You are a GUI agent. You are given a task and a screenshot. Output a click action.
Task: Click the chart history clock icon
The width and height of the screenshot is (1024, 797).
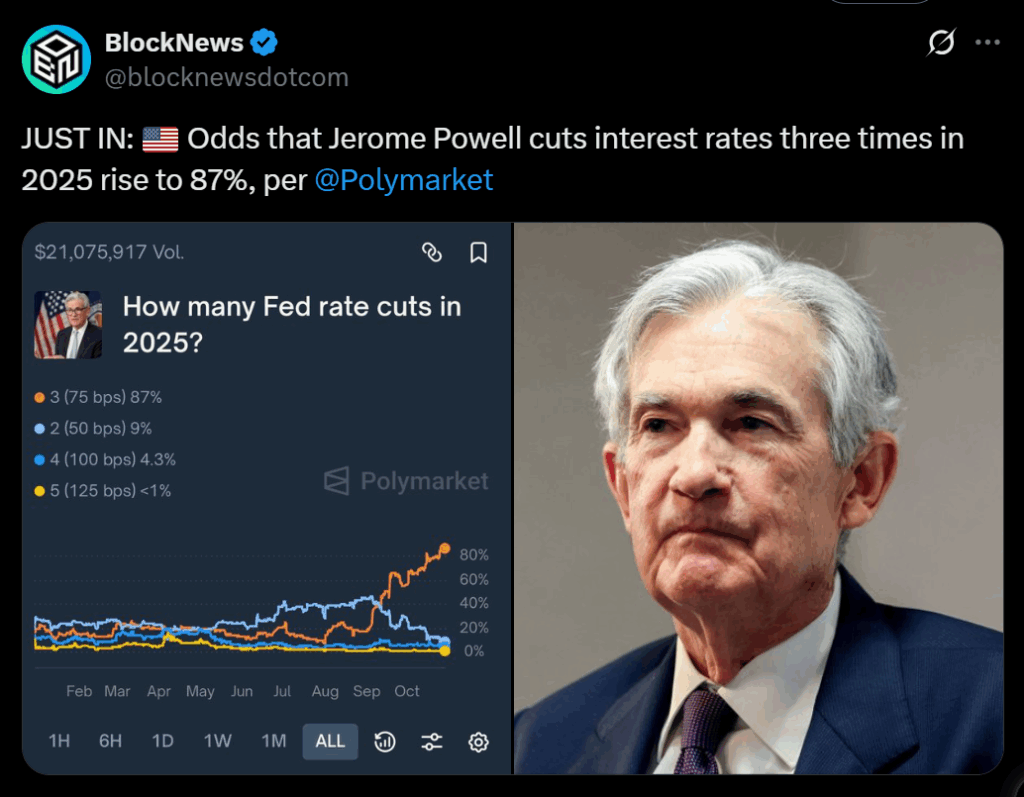click(x=385, y=741)
